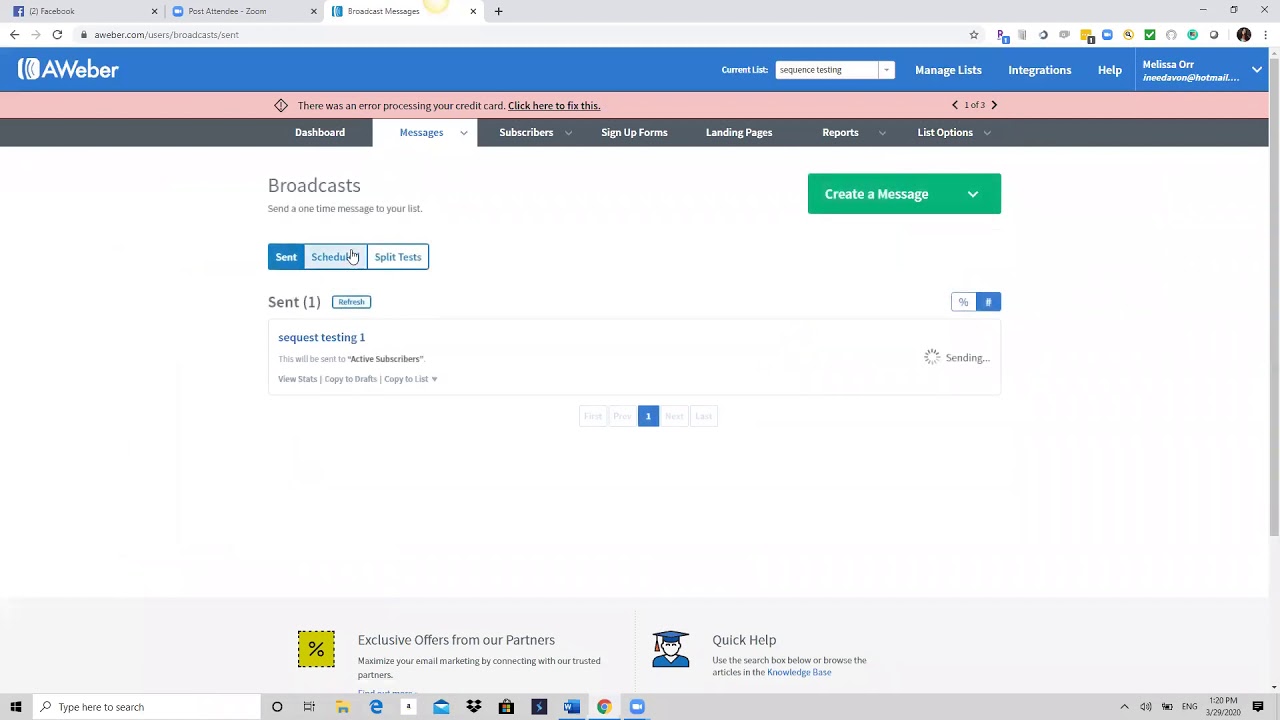Open the Sign Up Forms tab

click(x=634, y=133)
